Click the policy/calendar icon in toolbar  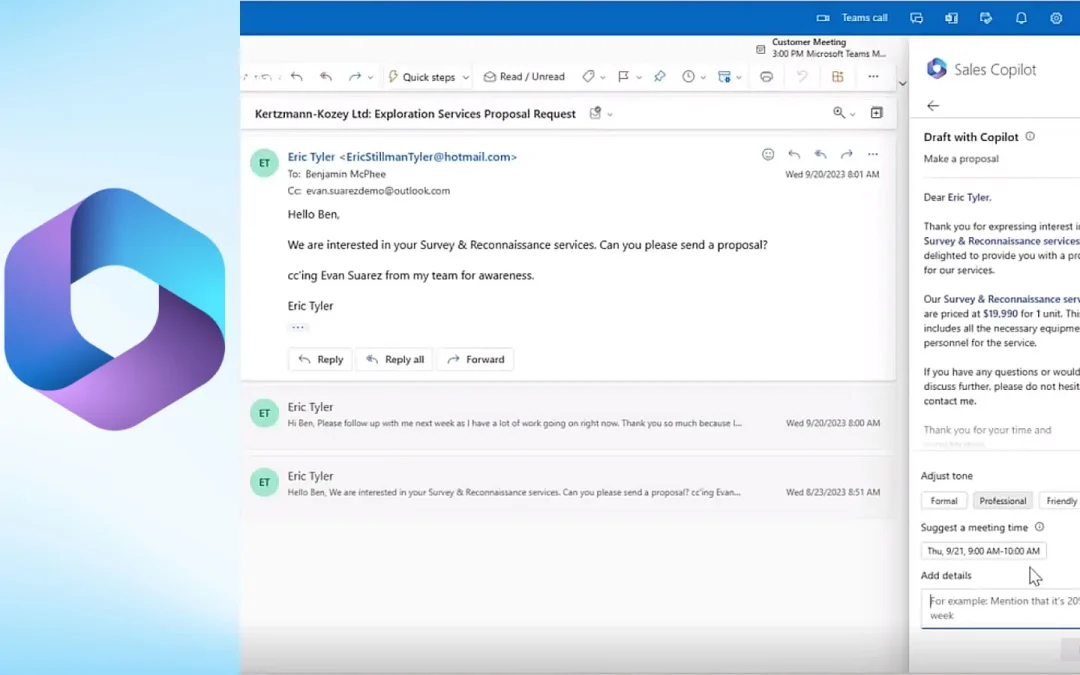[x=724, y=76]
